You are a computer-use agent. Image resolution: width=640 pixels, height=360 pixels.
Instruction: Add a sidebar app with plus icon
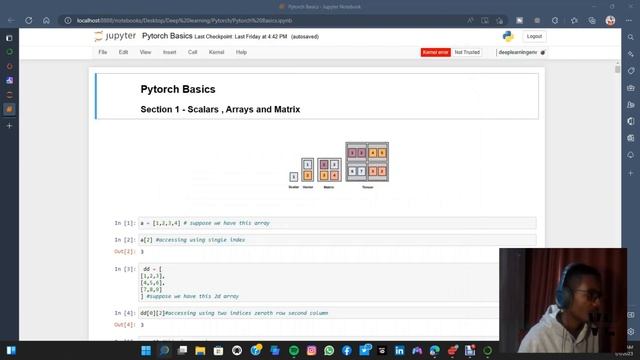pos(631,173)
